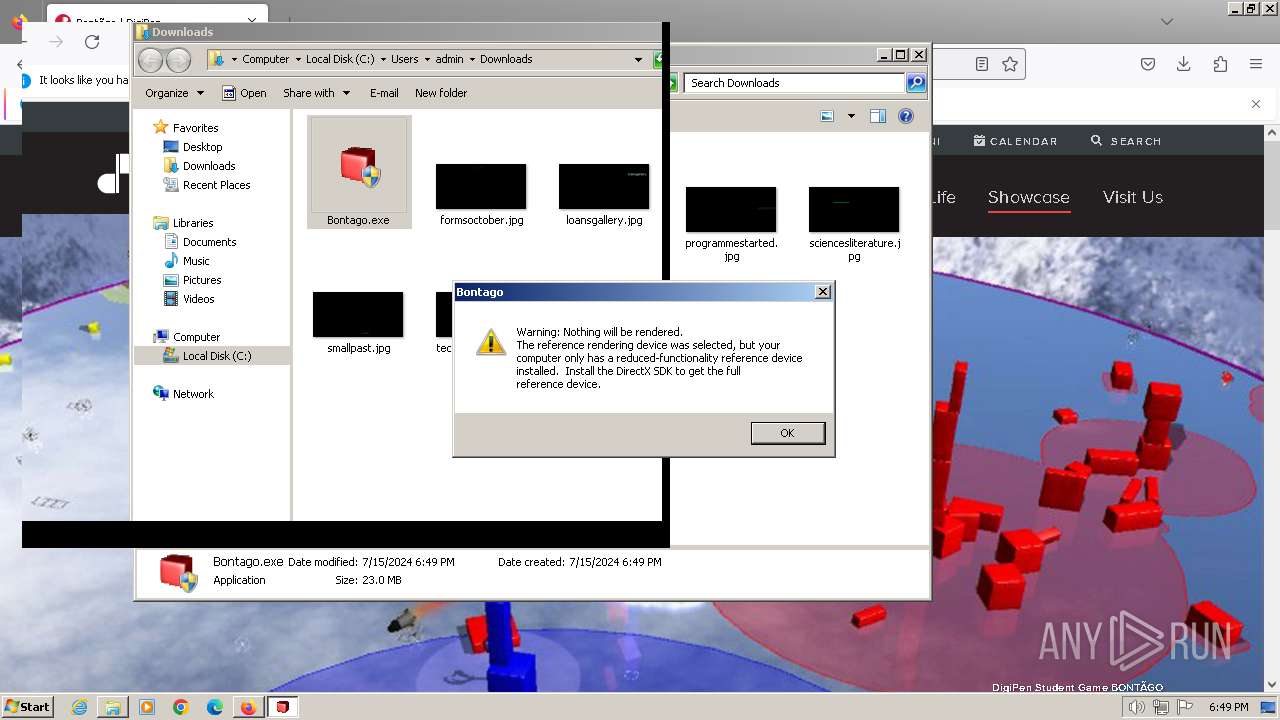Click CALENDAR link on DigiPen site

tap(1015, 141)
